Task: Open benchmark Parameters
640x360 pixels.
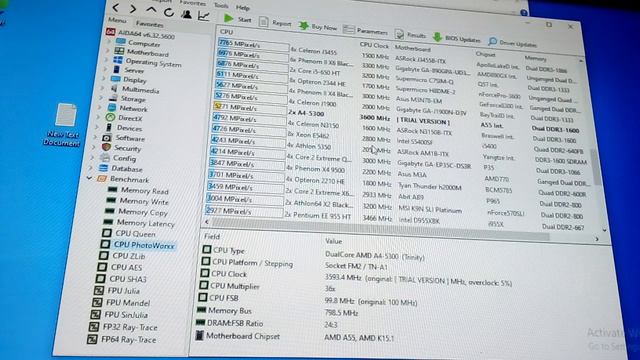Action: click(365, 30)
